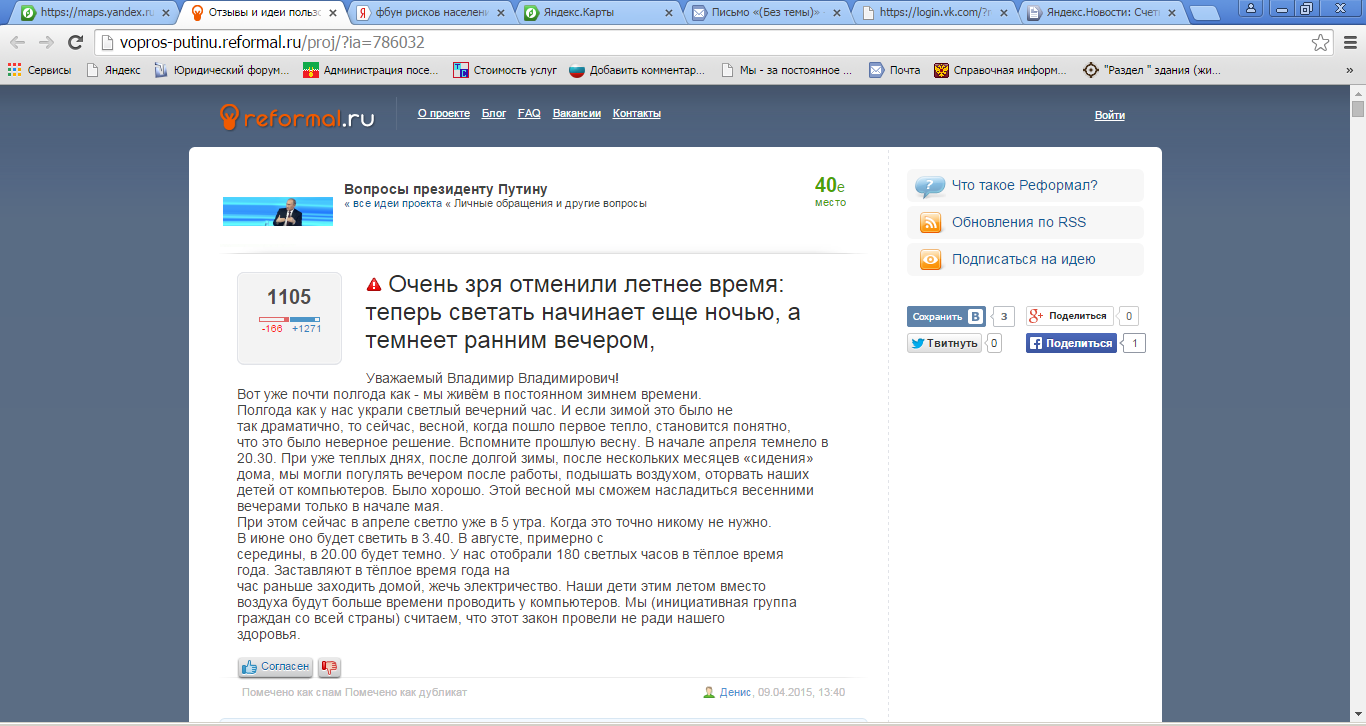This screenshot has height=726, width=1366.
Task: Open author Денис profile link
Action: point(735,692)
